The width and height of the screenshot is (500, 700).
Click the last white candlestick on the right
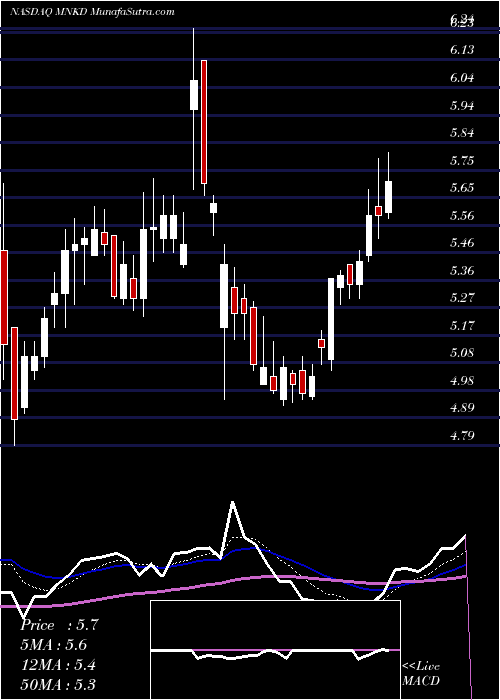388,197
